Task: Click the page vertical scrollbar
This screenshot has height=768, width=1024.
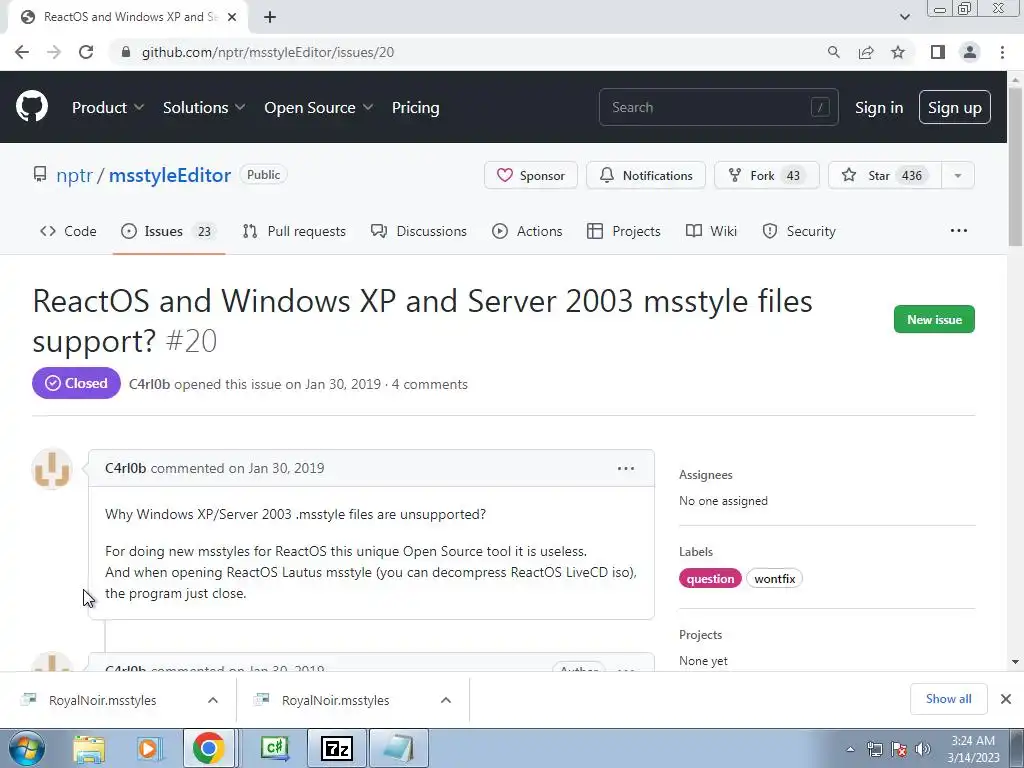Action: click(1016, 167)
